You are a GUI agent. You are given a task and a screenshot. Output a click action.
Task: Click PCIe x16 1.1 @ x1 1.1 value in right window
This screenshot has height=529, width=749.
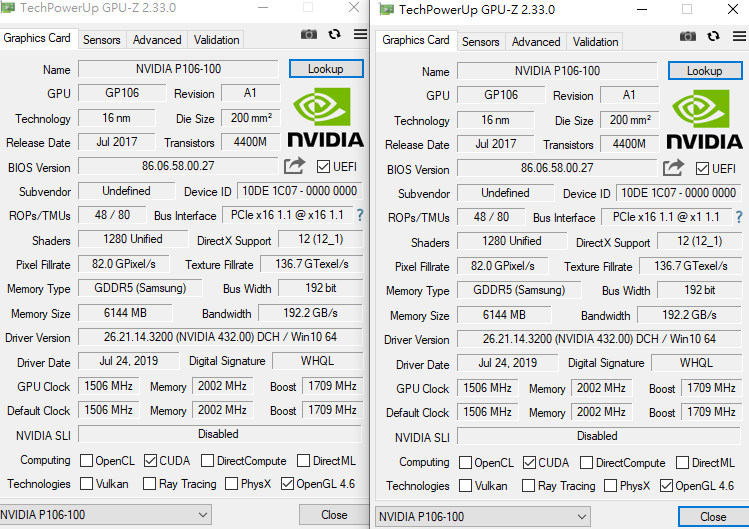tap(666, 217)
